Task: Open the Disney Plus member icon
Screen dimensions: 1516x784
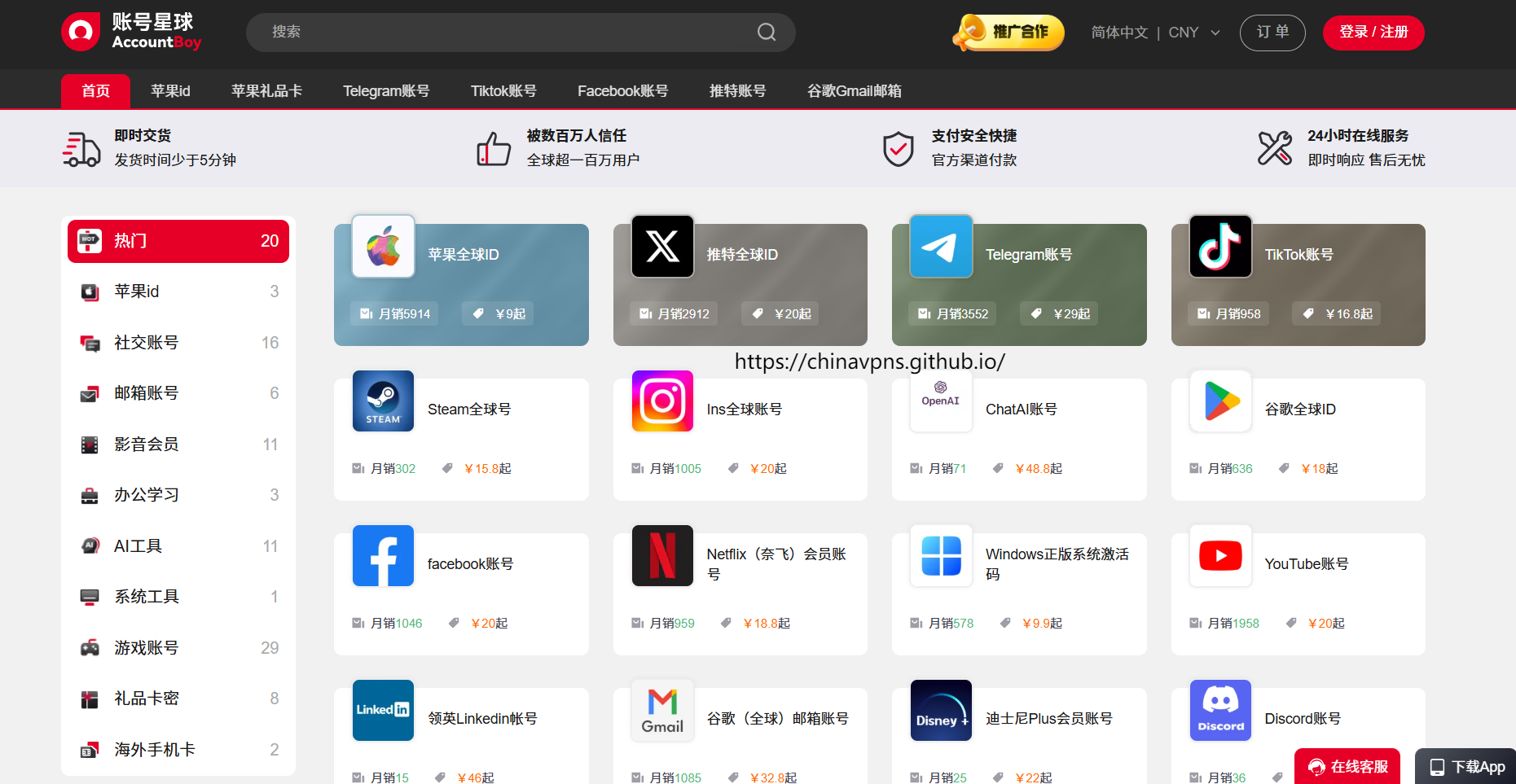Action: [942, 710]
